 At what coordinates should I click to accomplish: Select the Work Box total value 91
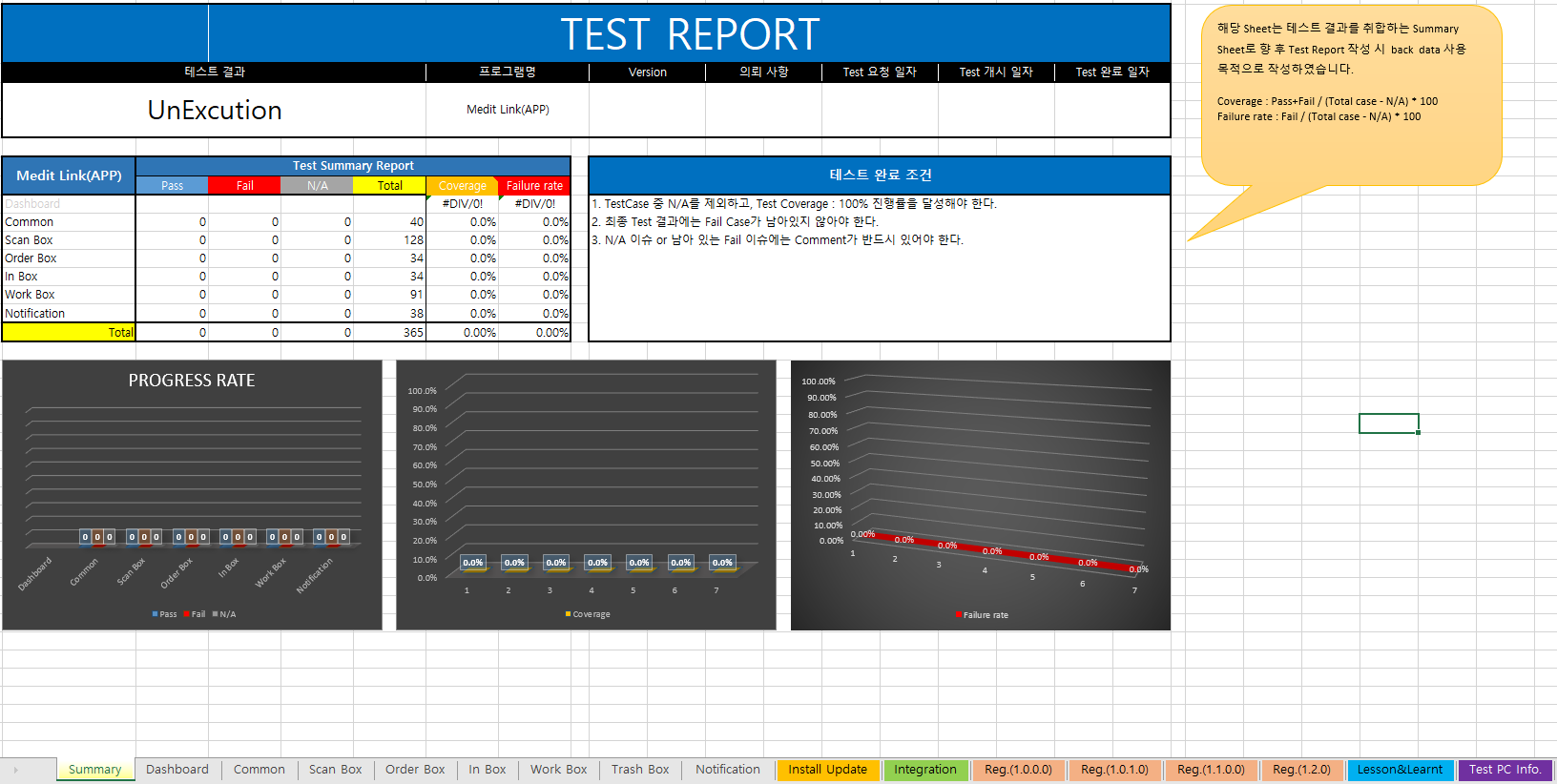(x=389, y=295)
